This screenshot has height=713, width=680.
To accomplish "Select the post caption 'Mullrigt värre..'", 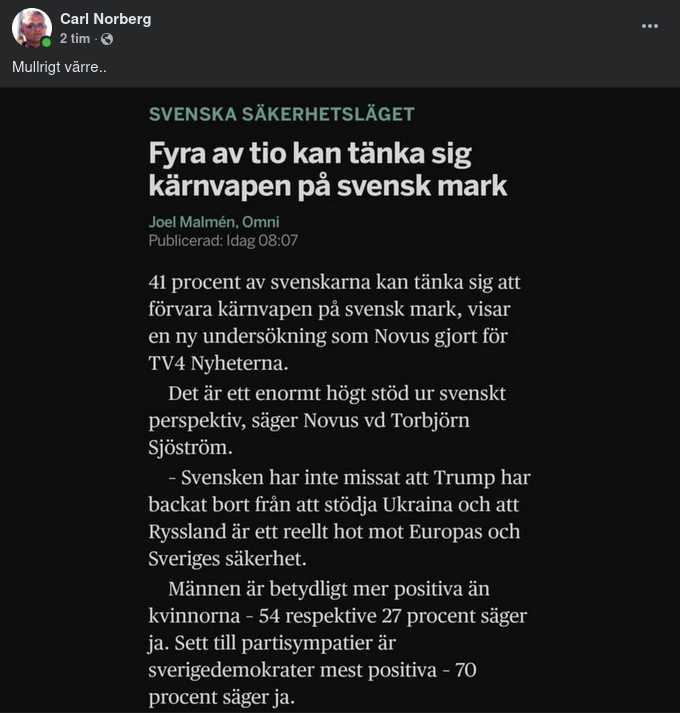I will coord(57,67).
